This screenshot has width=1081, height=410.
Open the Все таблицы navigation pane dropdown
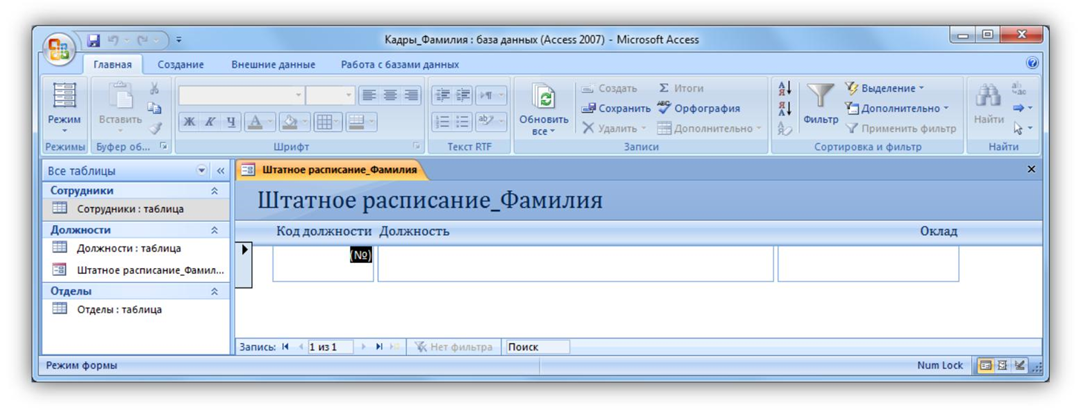[202, 170]
